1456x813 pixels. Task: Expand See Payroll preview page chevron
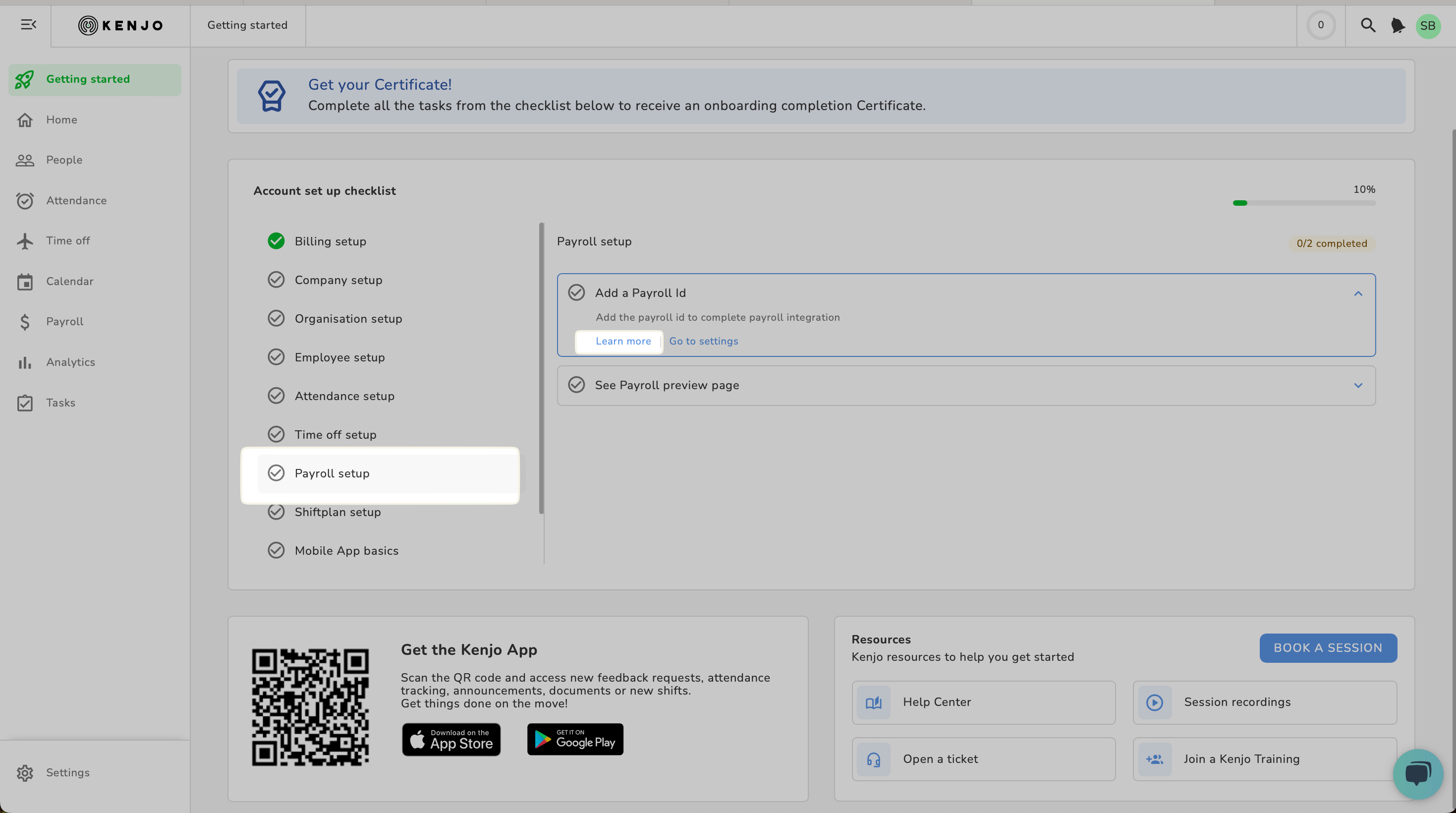[1358, 386]
